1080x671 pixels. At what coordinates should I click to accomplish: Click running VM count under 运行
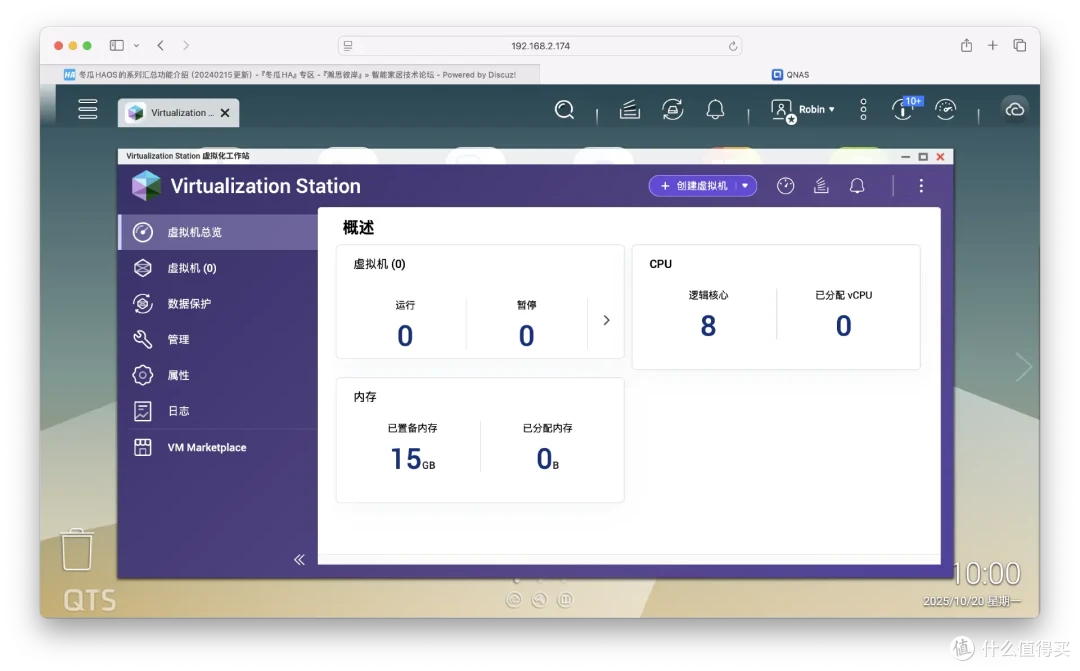(405, 336)
